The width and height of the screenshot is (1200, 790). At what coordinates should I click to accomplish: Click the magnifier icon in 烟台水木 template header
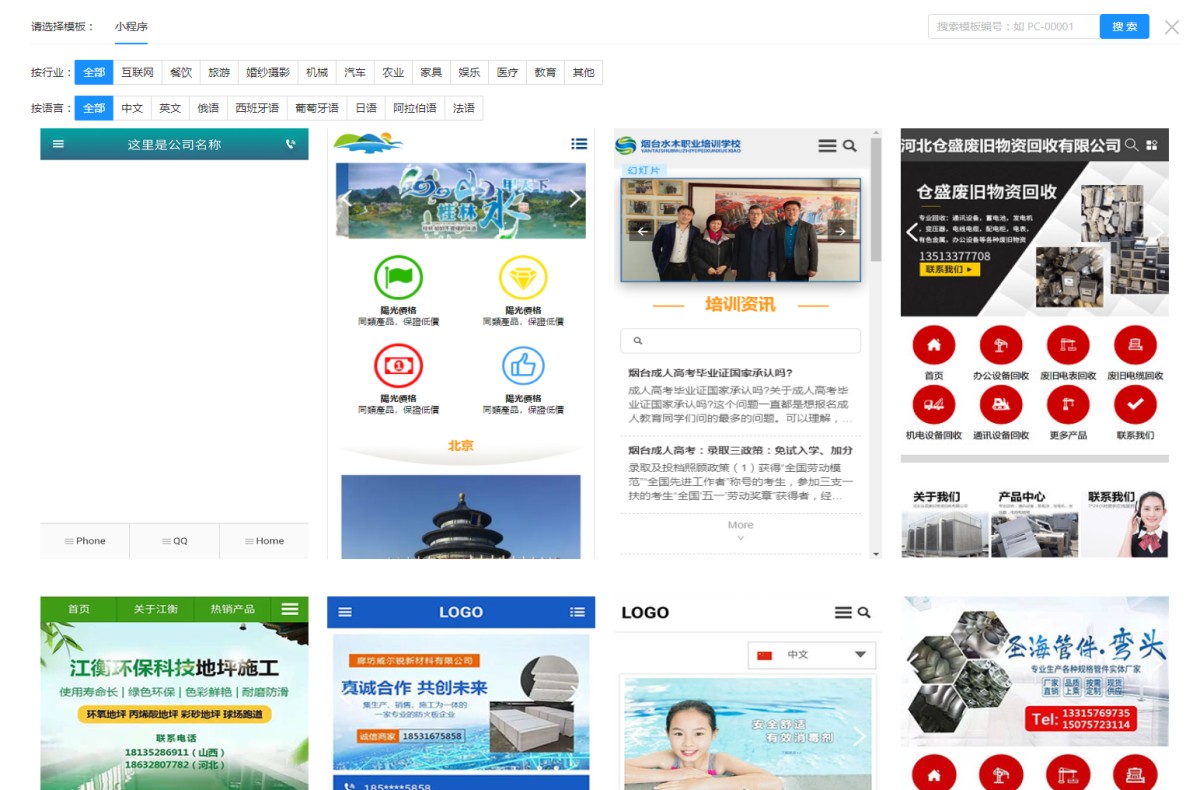point(850,146)
